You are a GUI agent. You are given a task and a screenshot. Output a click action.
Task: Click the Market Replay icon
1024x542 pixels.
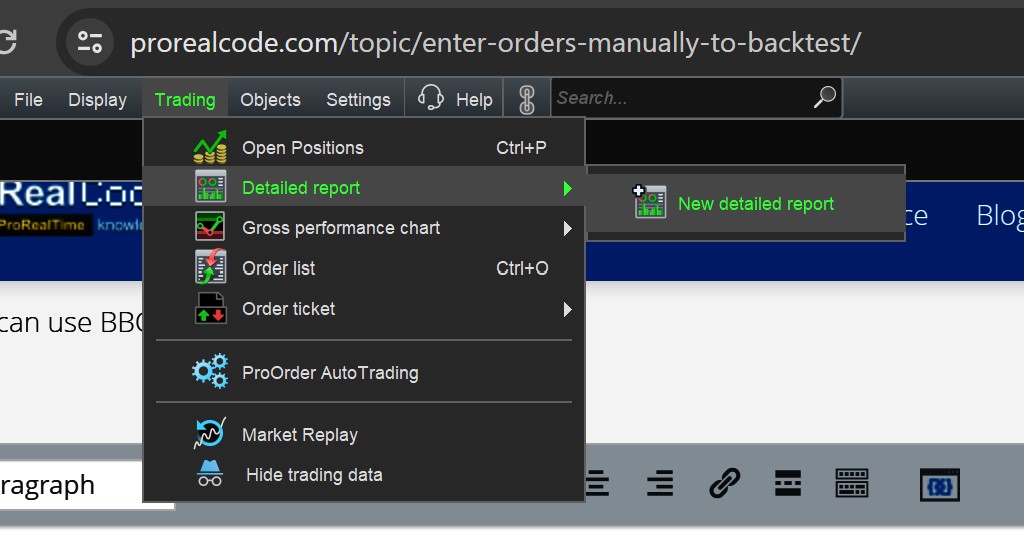tap(210, 435)
